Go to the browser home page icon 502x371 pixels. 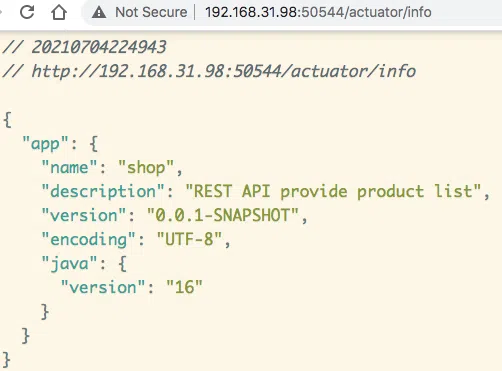pos(59,12)
